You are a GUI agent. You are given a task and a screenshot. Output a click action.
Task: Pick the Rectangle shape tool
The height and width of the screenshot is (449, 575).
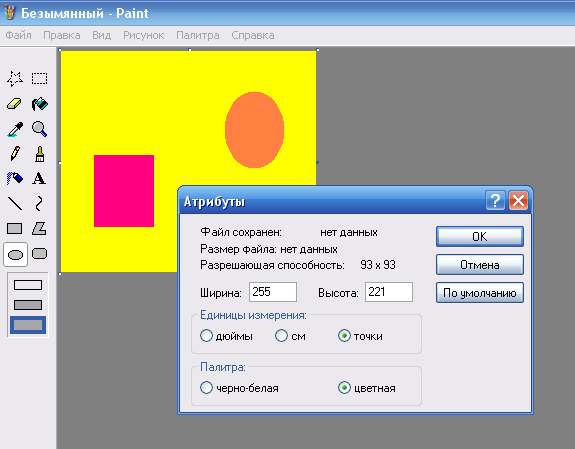pyautogui.click(x=15, y=229)
